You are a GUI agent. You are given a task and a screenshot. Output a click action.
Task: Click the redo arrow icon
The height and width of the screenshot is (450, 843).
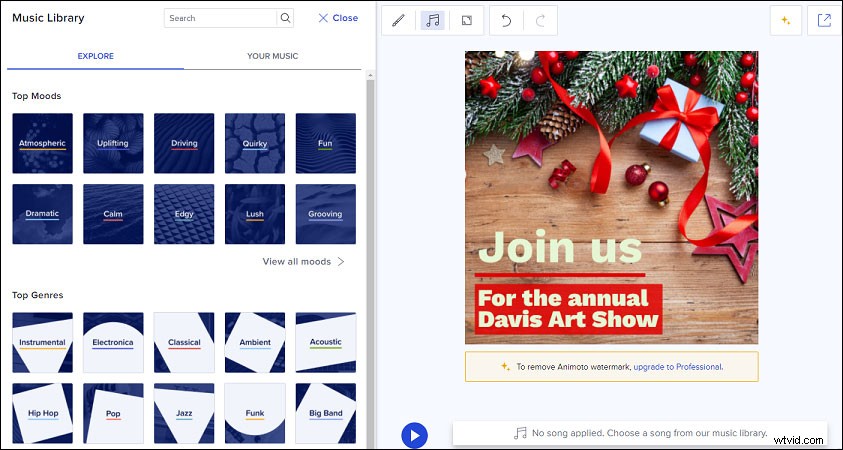pyautogui.click(x=541, y=20)
